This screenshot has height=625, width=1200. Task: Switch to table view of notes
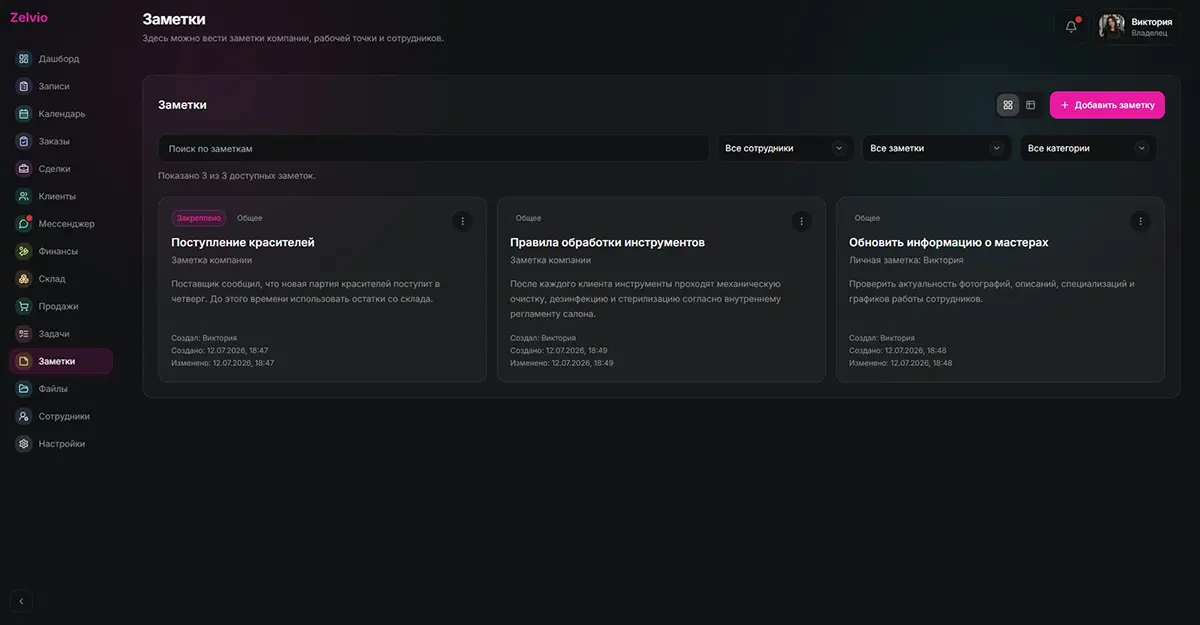coord(1031,105)
